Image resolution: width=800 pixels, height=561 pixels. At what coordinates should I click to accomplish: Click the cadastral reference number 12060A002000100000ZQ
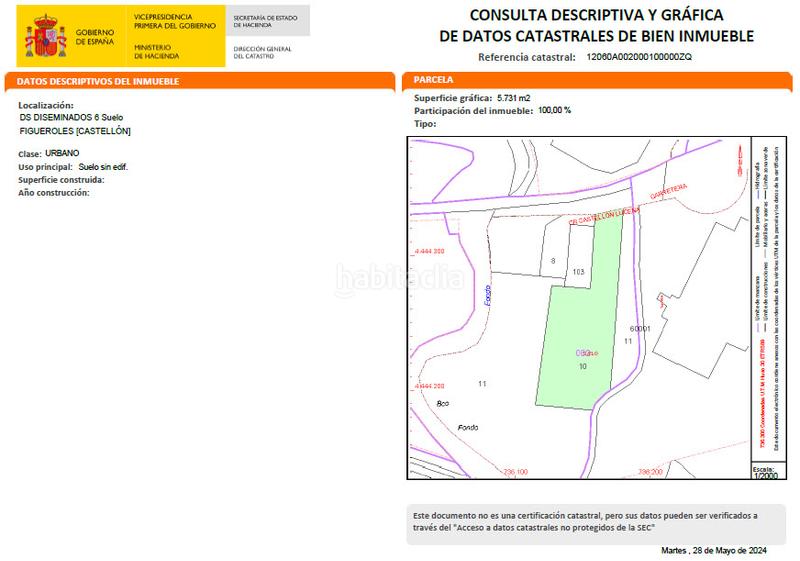coord(638,57)
